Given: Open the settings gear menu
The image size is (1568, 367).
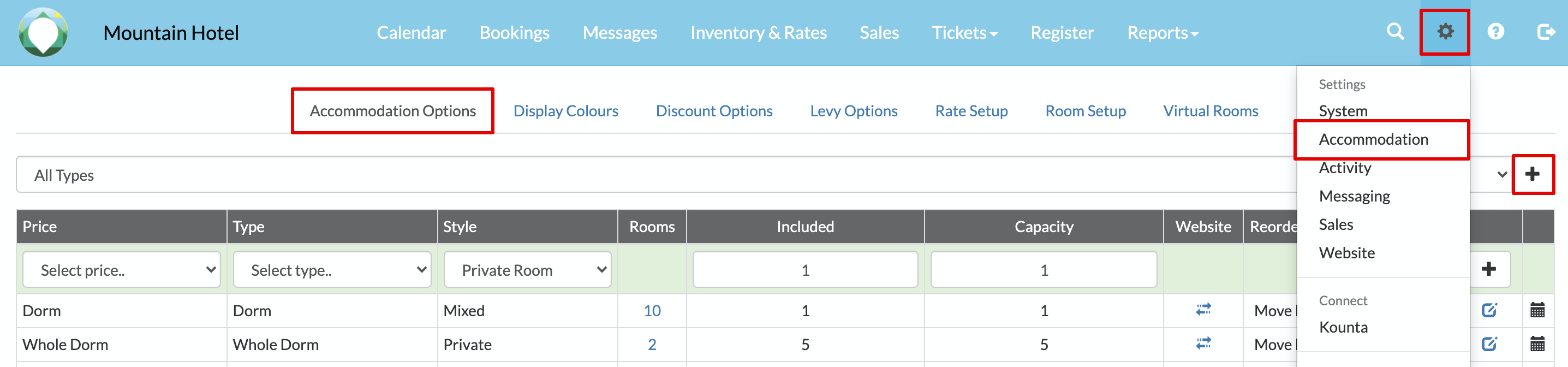Looking at the screenshot, I should pyautogui.click(x=1445, y=32).
